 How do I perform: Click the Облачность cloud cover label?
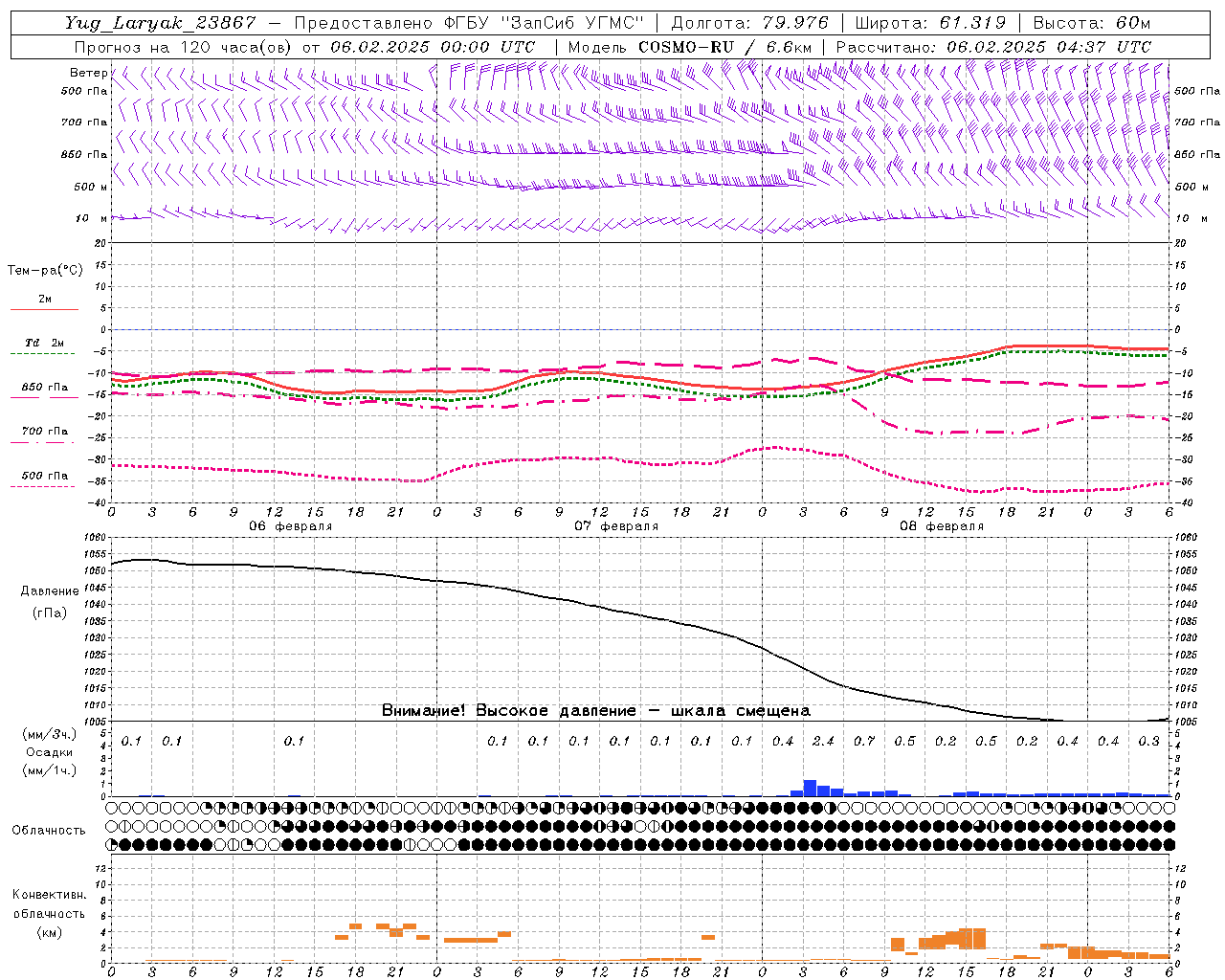[x=49, y=830]
